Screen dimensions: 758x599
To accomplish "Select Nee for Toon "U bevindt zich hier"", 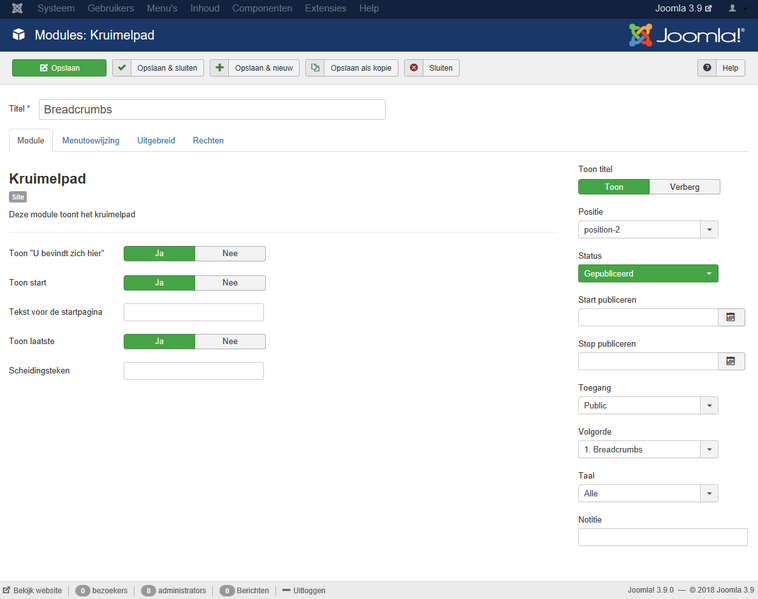I will pos(230,253).
